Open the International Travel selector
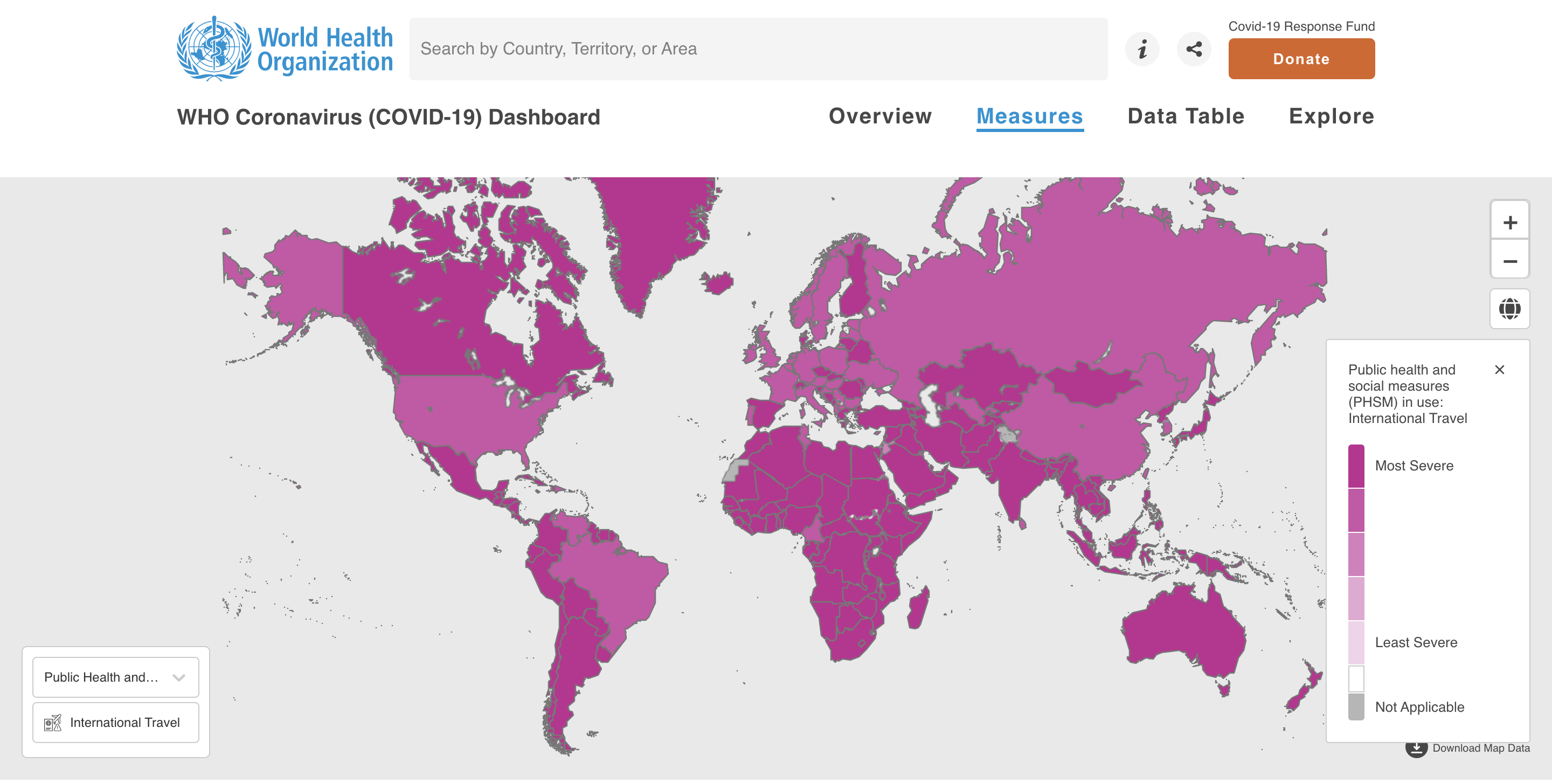This screenshot has height=784, width=1552. tap(124, 722)
